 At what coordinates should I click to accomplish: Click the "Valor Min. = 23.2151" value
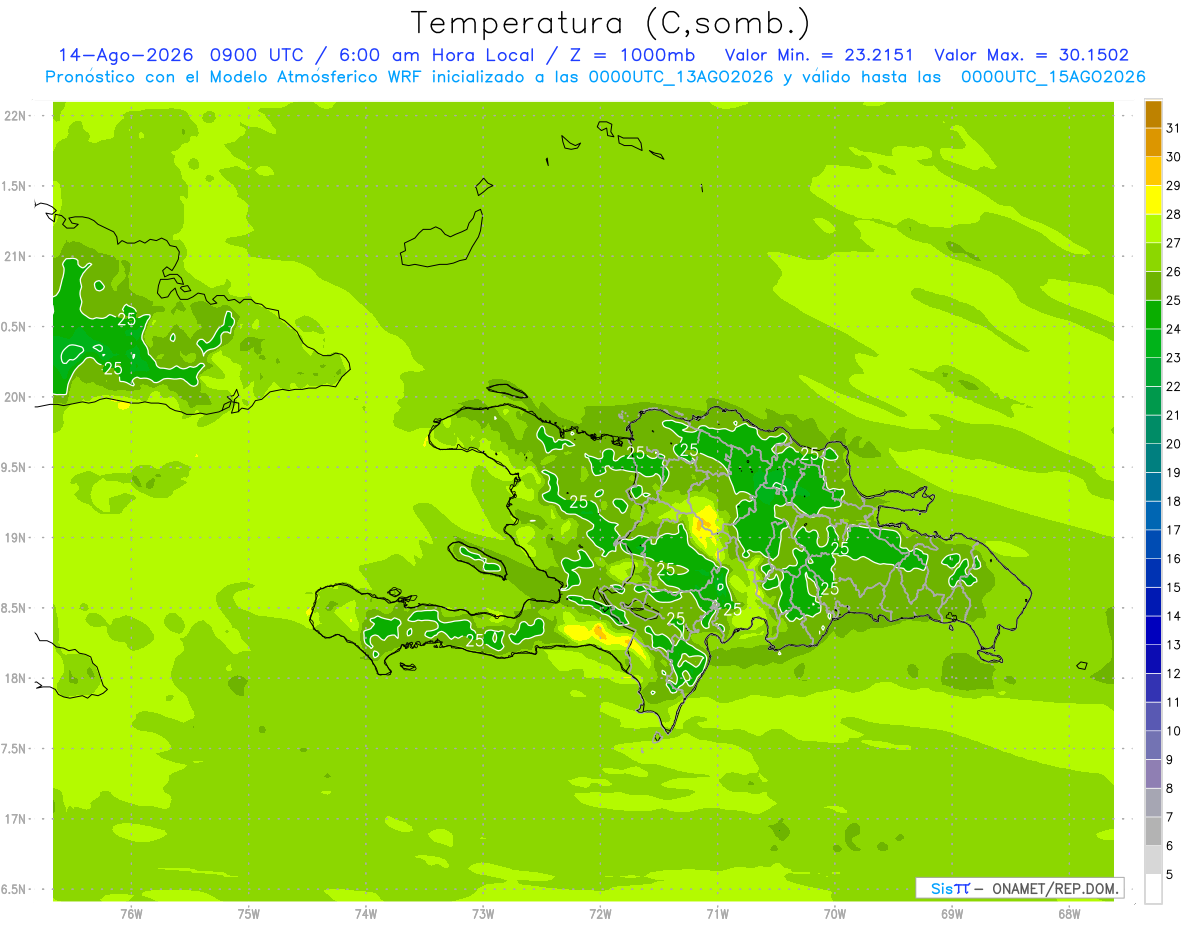pyautogui.click(x=819, y=55)
